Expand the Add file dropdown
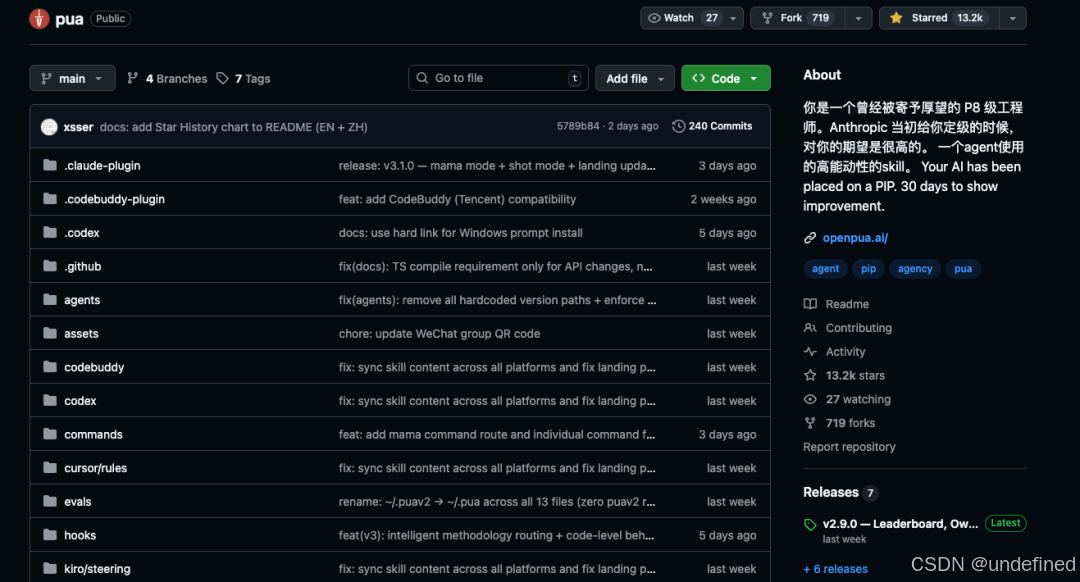 634,78
